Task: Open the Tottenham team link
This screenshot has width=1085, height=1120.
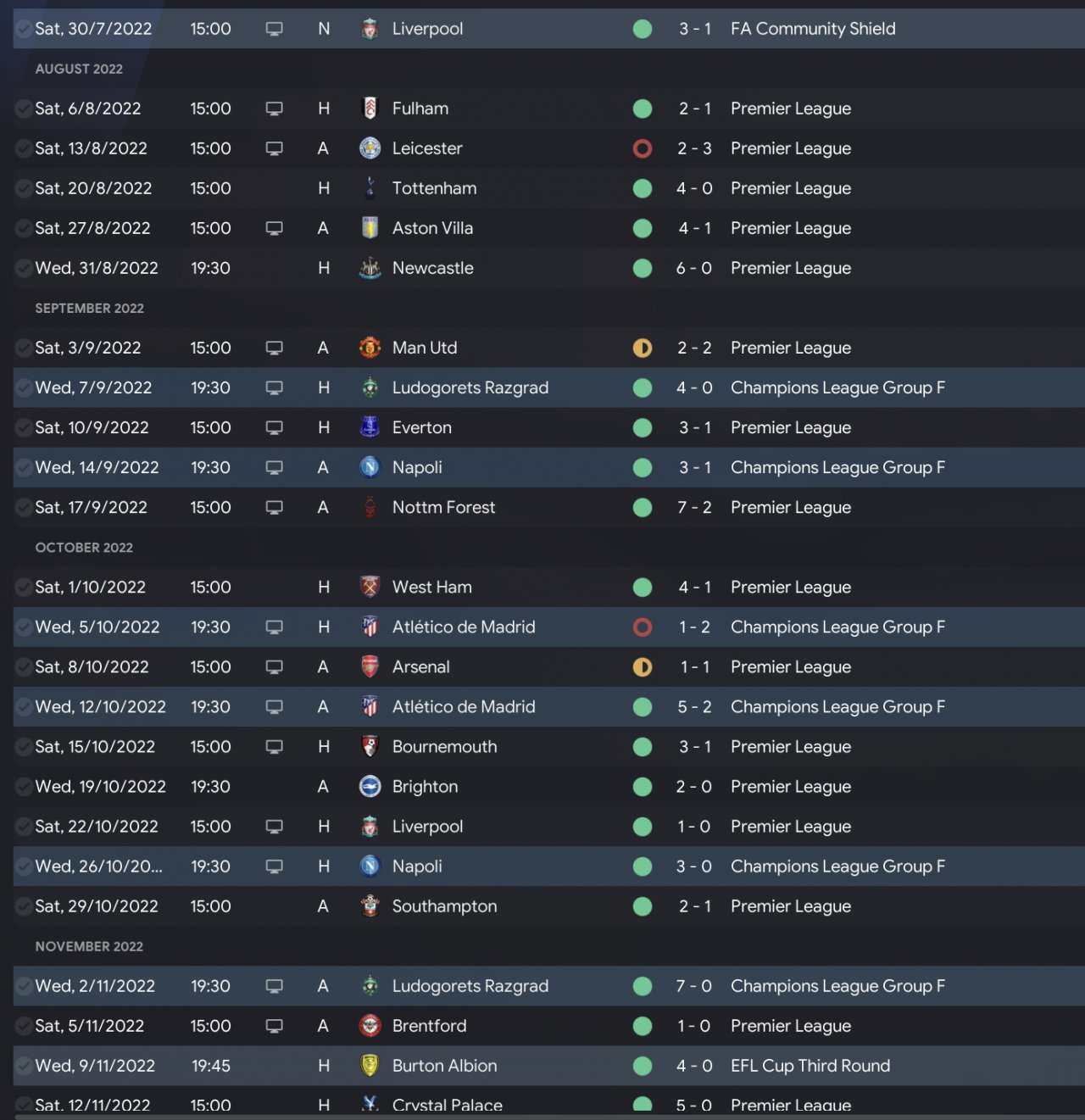Action: point(434,188)
